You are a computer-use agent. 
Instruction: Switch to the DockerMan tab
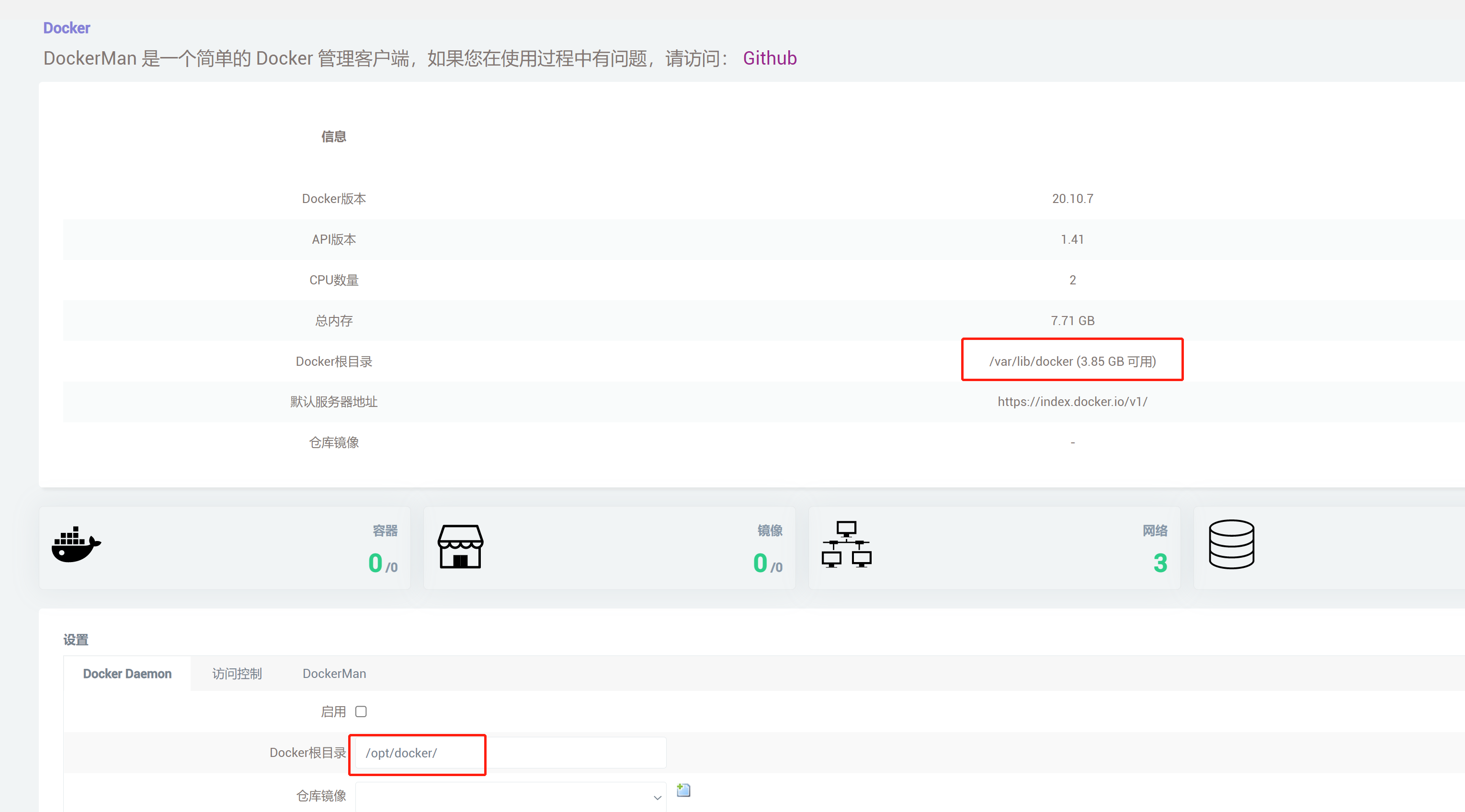(x=334, y=673)
